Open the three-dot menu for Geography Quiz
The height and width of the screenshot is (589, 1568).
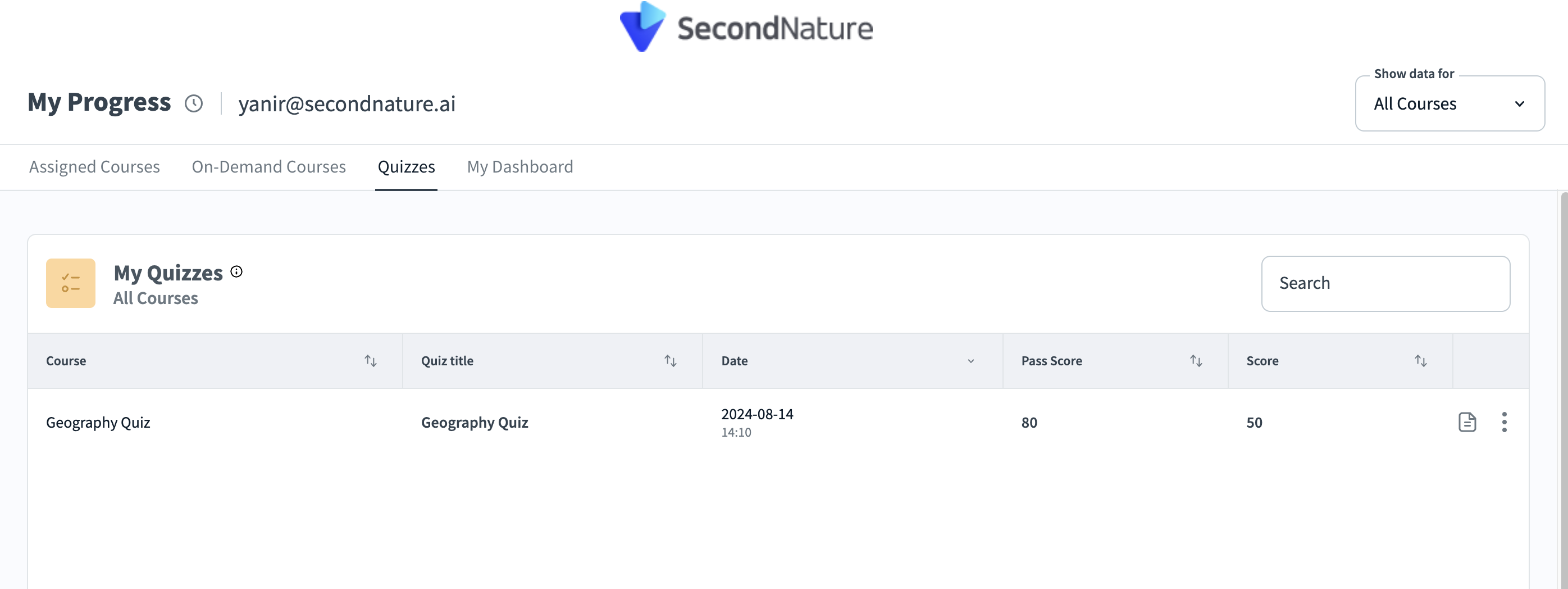point(1504,422)
